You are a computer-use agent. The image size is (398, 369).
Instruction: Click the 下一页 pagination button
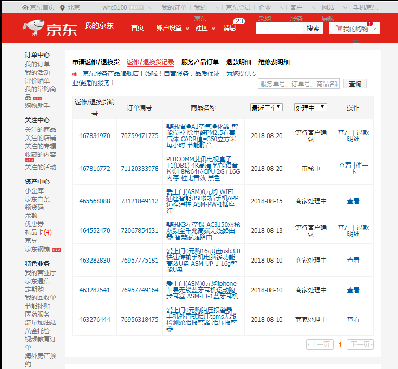360,344
